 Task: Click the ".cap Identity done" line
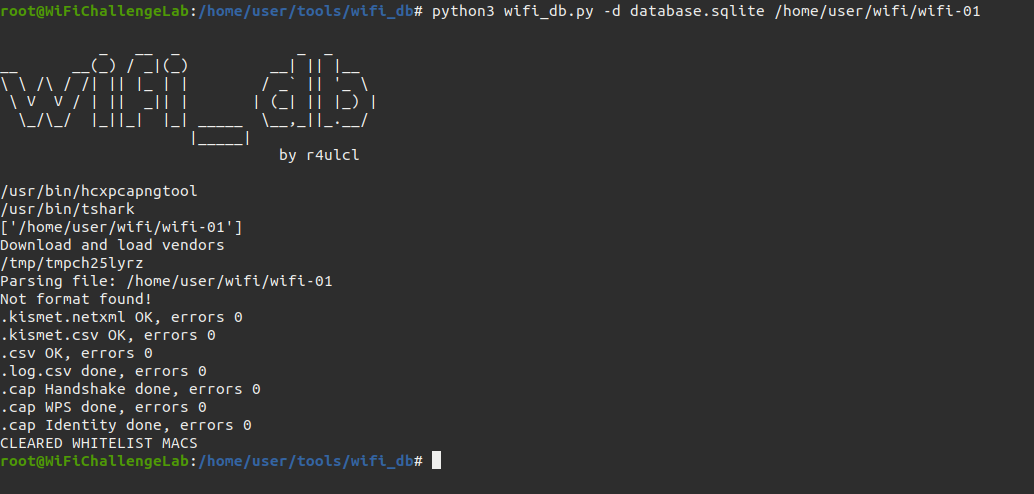pyautogui.click(x=125, y=425)
